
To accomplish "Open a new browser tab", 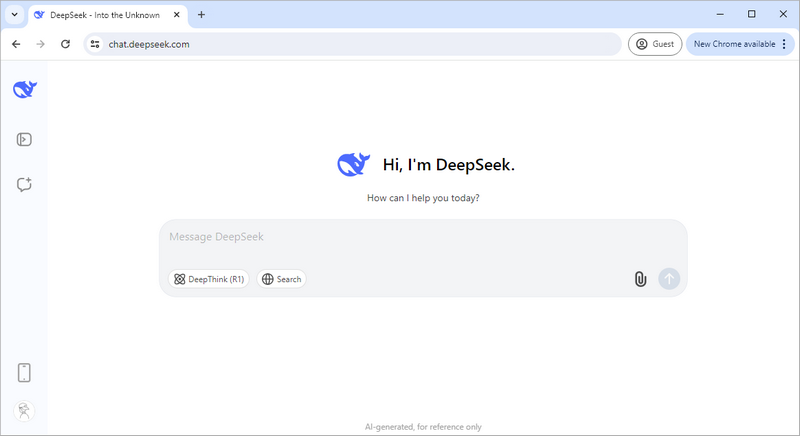I will [x=201, y=15].
